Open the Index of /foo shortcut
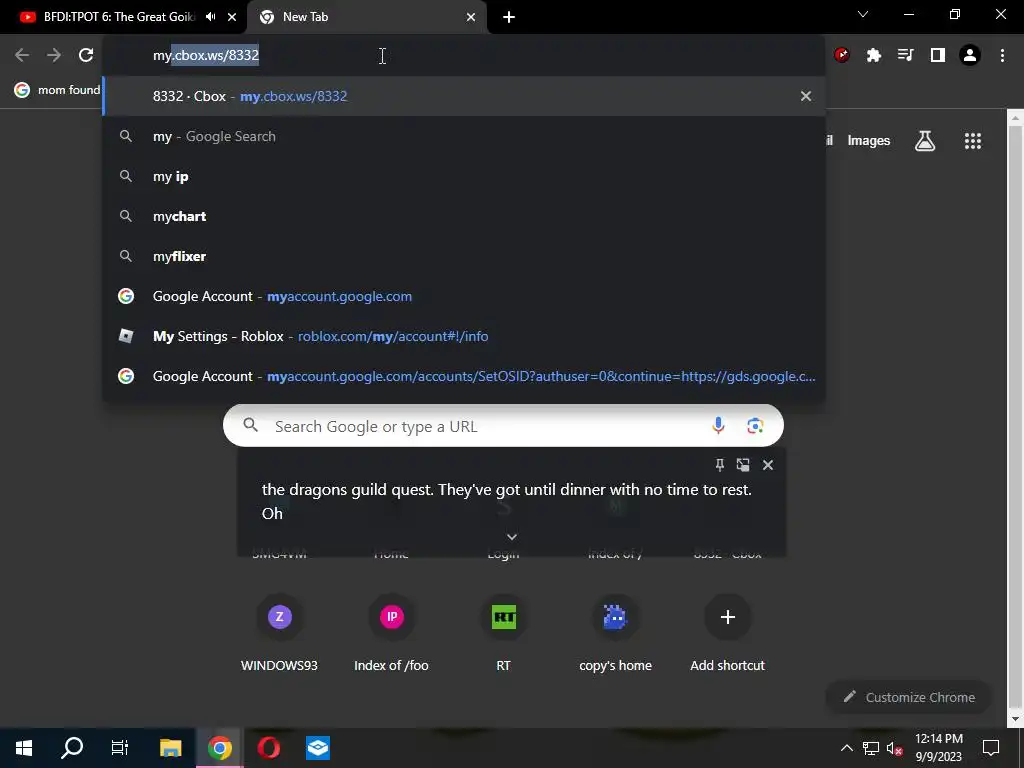Screen dimensions: 1024x768 (x=391, y=633)
